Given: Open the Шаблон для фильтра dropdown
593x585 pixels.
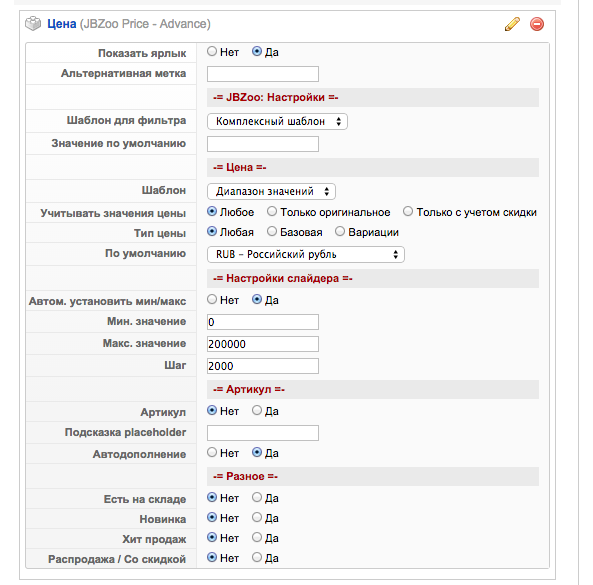Looking at the screenshot, I should pyautogui.click(x=277, y=121).
